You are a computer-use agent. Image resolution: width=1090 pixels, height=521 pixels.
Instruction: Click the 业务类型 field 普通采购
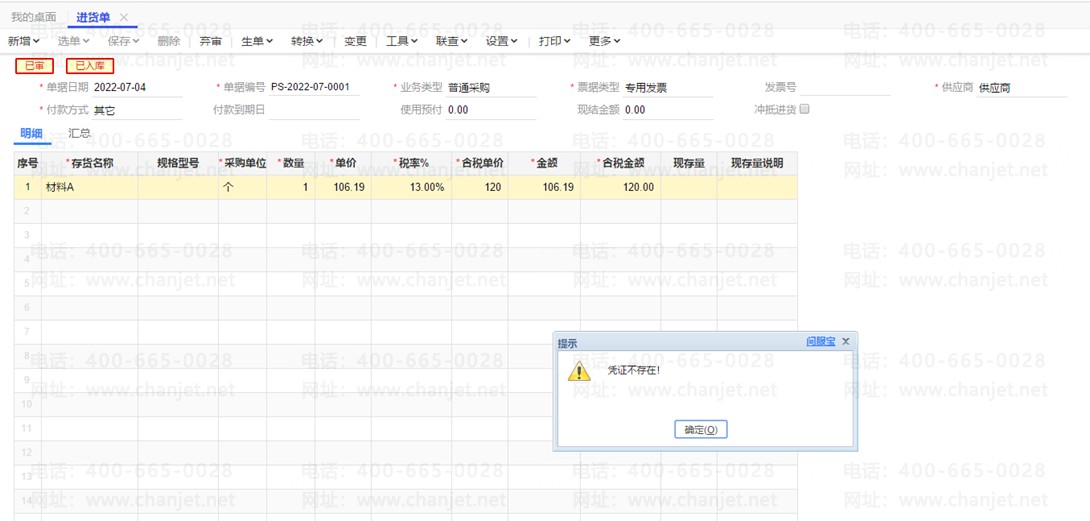(x=491, y=88)
